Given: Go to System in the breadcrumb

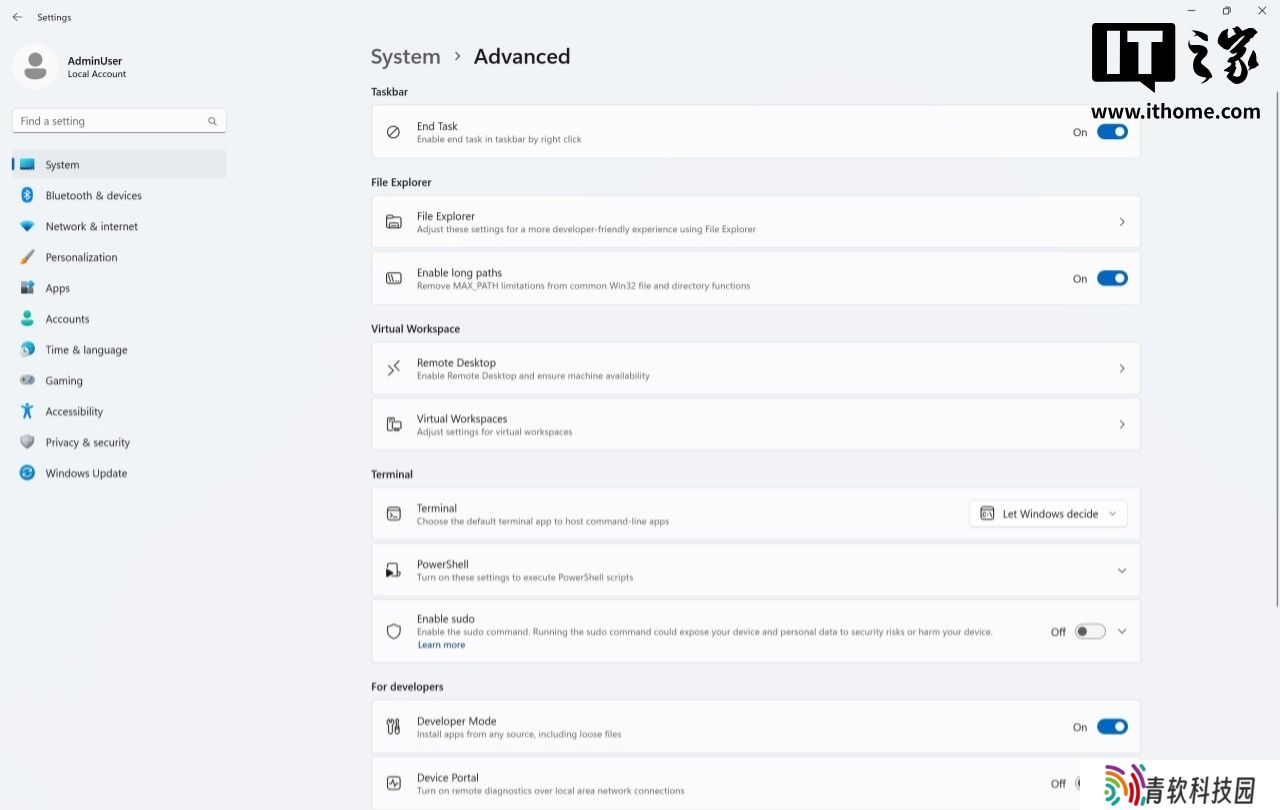Looking at the screenshot, I should point(405,57).
